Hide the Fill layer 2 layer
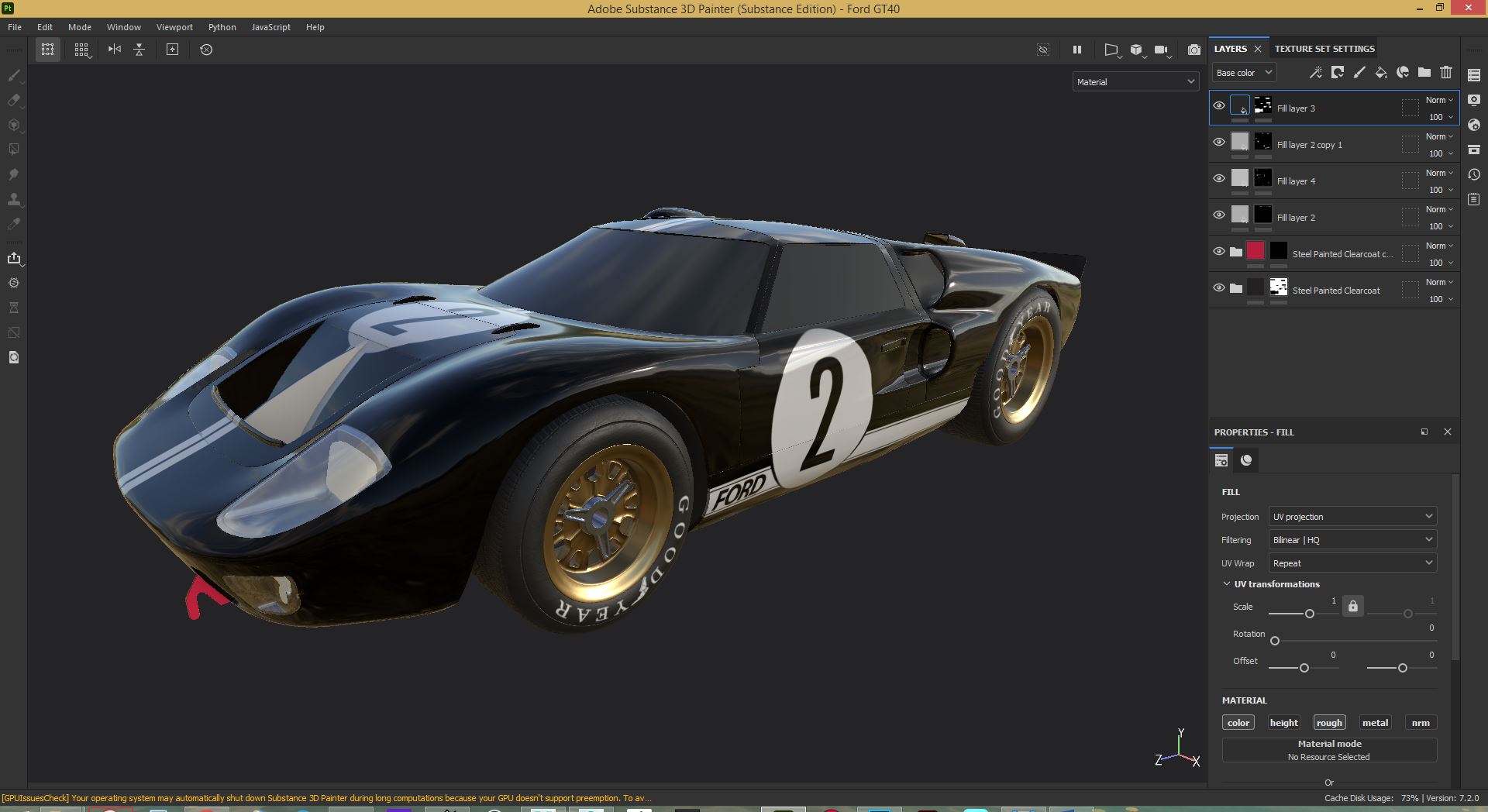The image size is (1488, 812). pyautogui.click(x=1218, y=215)
